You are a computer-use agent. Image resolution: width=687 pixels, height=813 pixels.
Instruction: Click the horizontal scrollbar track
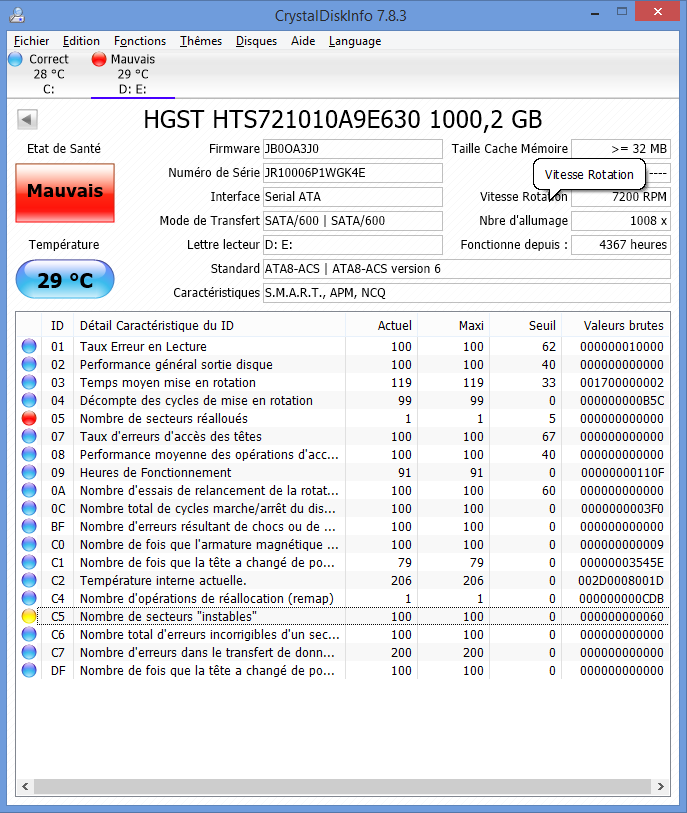343,786
